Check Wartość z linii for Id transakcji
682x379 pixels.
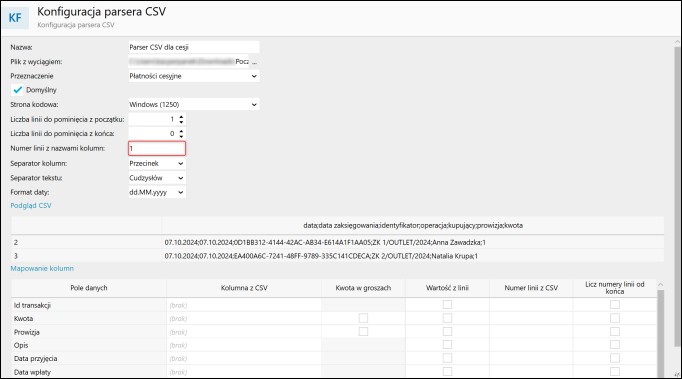[x=447, y=305]
